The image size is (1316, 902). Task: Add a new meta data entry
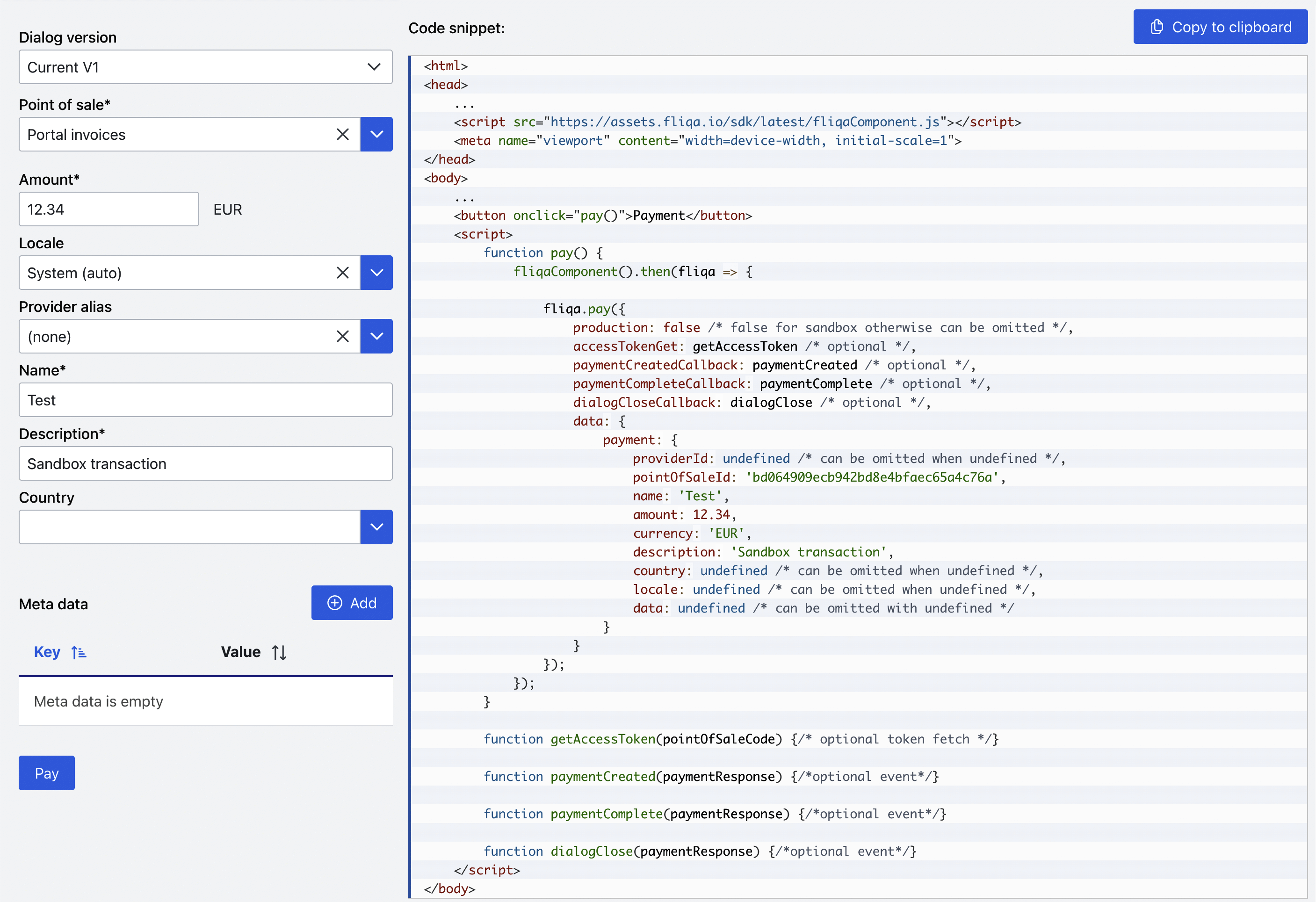point(352,602)
